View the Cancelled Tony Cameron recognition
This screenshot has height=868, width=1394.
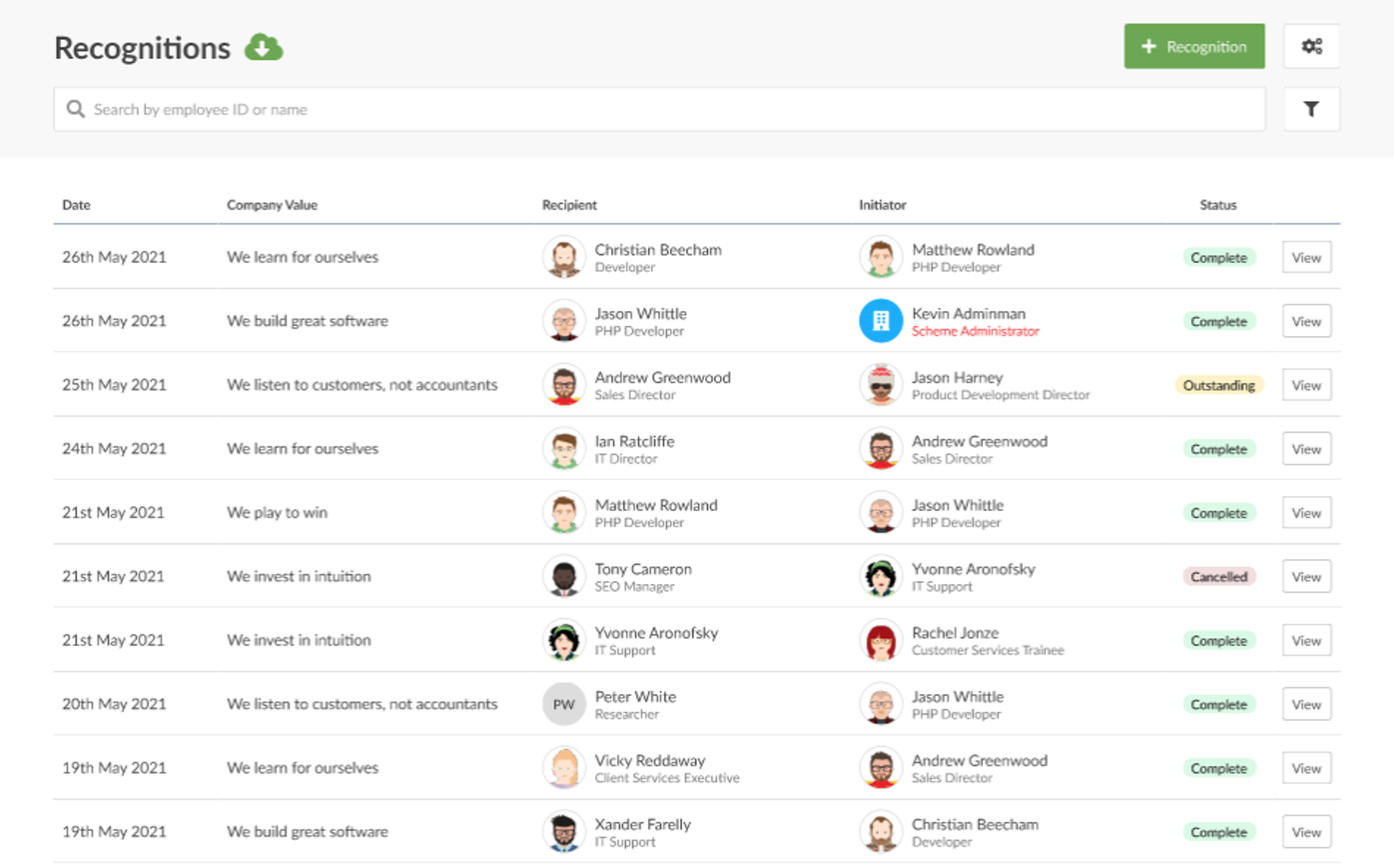point(1306,577)
